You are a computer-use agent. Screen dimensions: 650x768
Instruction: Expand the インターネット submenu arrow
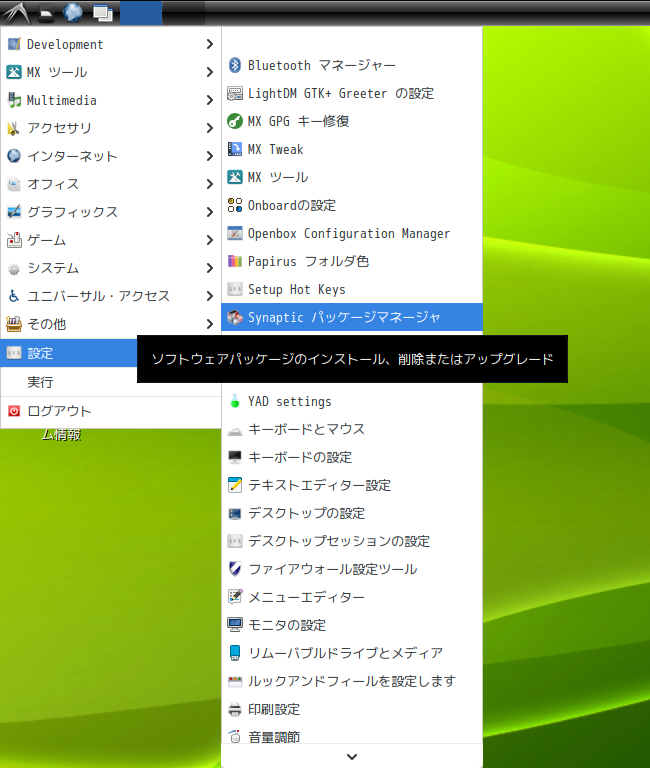click(x=210, y=156)
